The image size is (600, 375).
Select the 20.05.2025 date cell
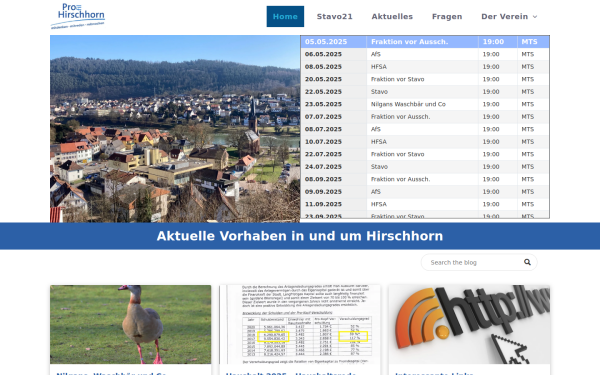(x=334, y=79)
